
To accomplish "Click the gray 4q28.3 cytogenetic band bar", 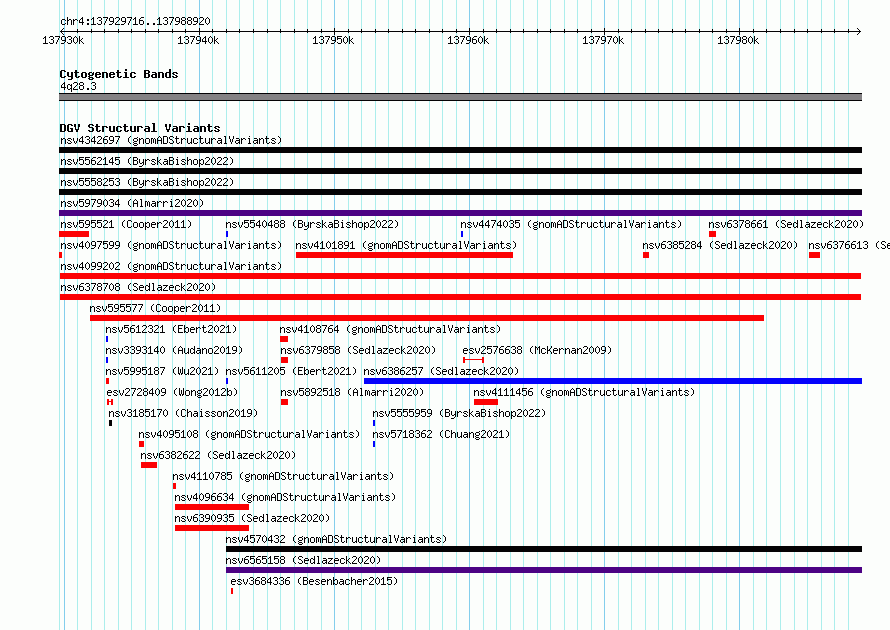I will pyautogui.click(x=460, y=97).
